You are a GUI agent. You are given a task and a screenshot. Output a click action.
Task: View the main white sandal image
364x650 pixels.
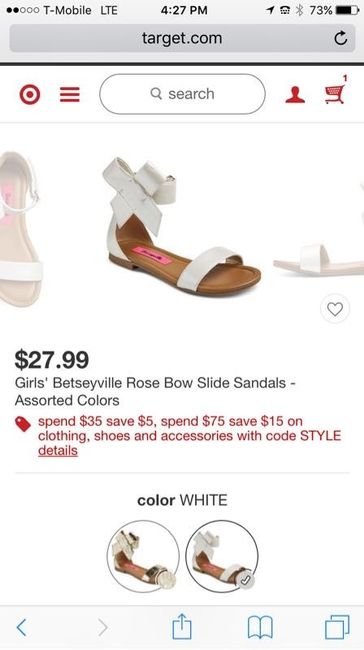point(182,227)
